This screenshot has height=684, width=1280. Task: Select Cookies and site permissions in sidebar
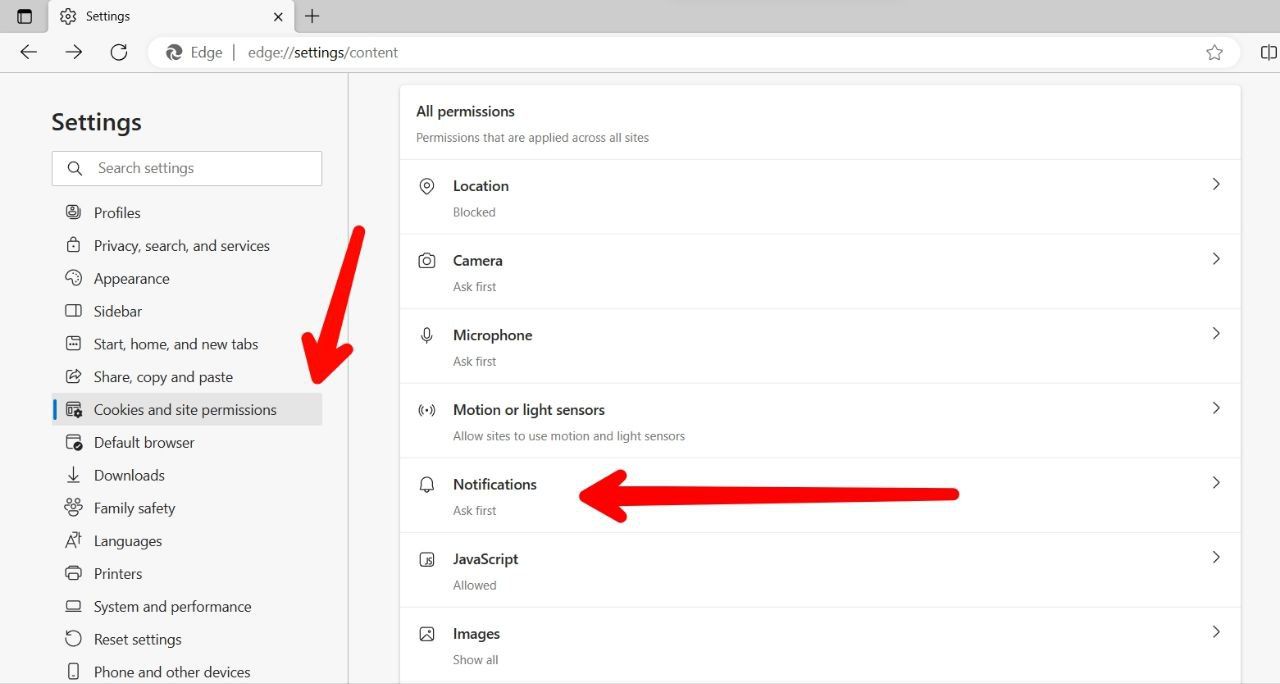pyautogui.click(x=185, y=409)
